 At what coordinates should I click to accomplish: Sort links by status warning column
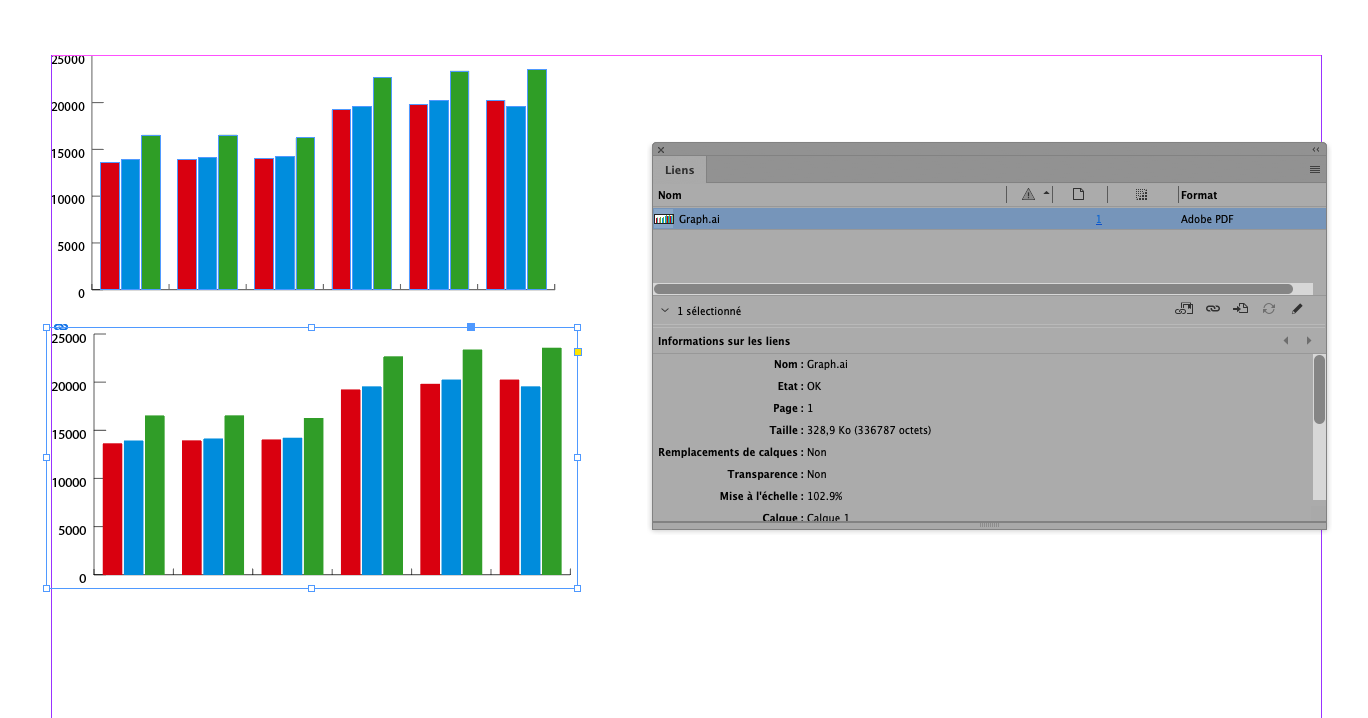[x=1028, y=195]
